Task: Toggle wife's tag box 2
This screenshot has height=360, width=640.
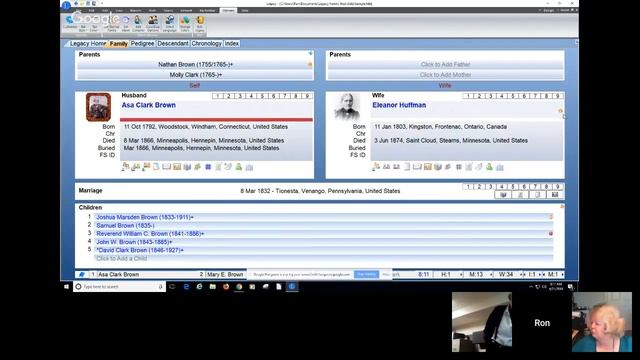Action: pyautogui.click(x=480, y=96)
